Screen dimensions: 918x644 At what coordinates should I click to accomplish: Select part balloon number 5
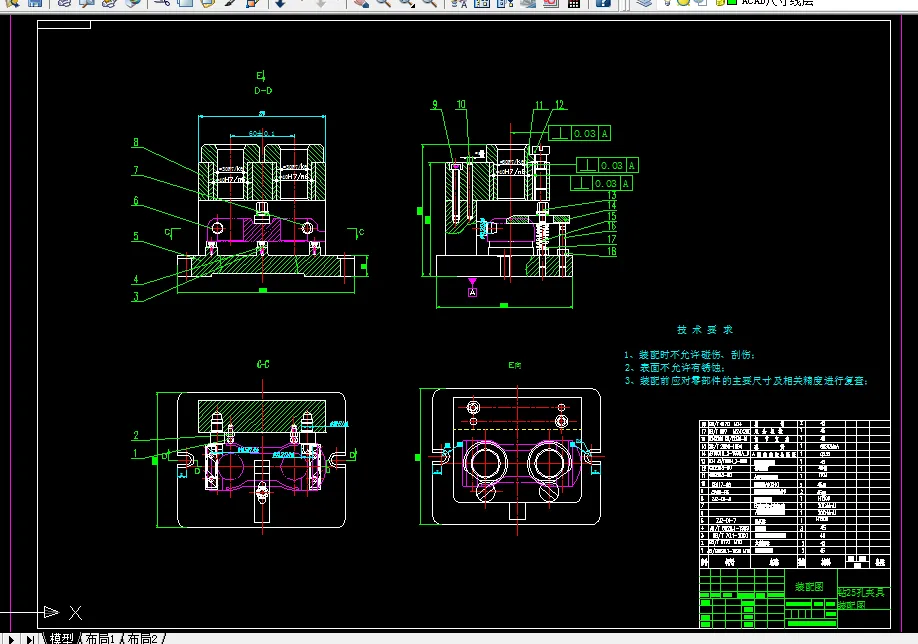[136, 237]
